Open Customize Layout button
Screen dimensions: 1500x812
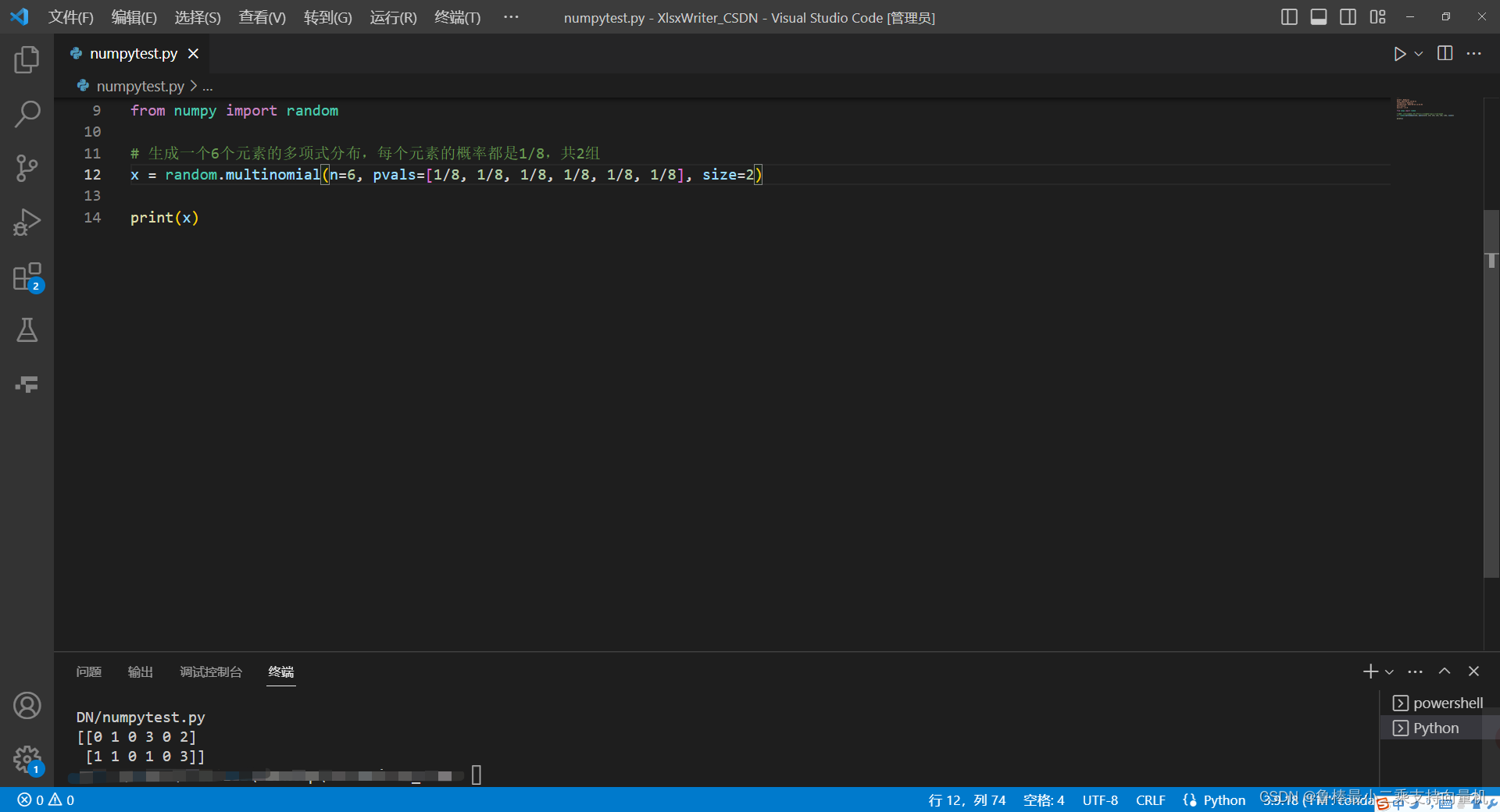click(1377, 17)
